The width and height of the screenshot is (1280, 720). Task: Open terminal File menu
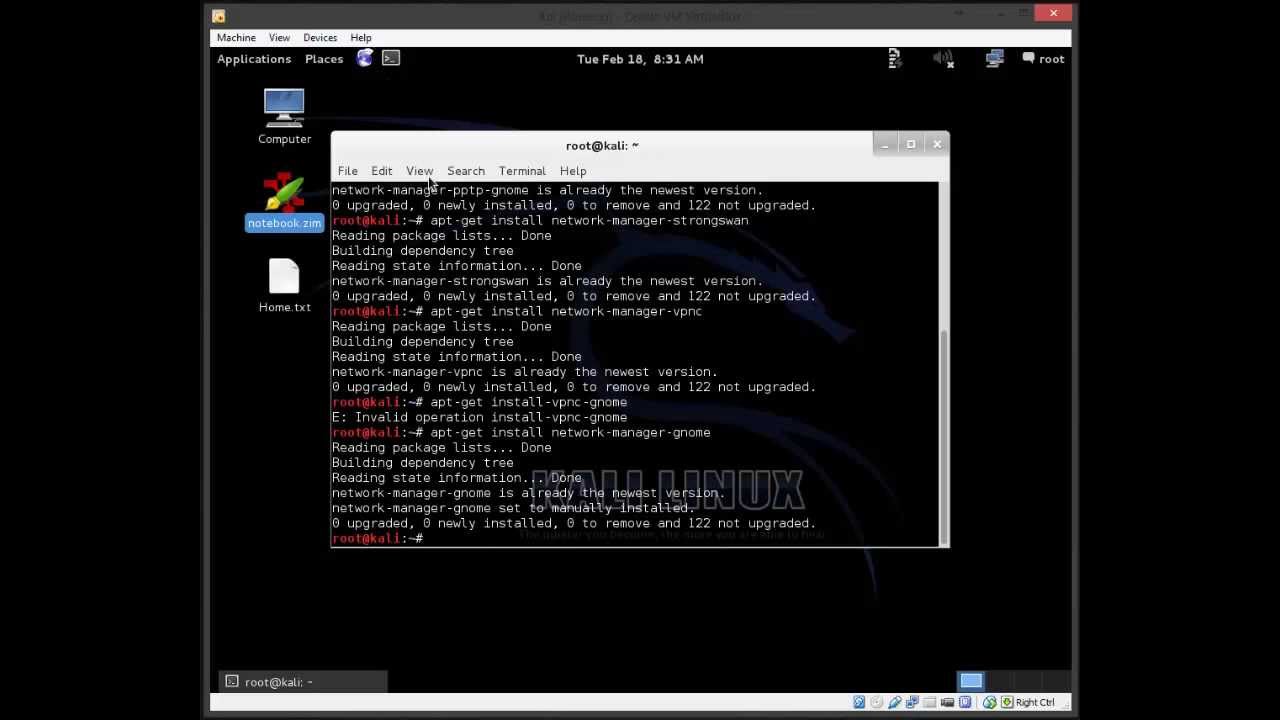click(x=347, y=171)
